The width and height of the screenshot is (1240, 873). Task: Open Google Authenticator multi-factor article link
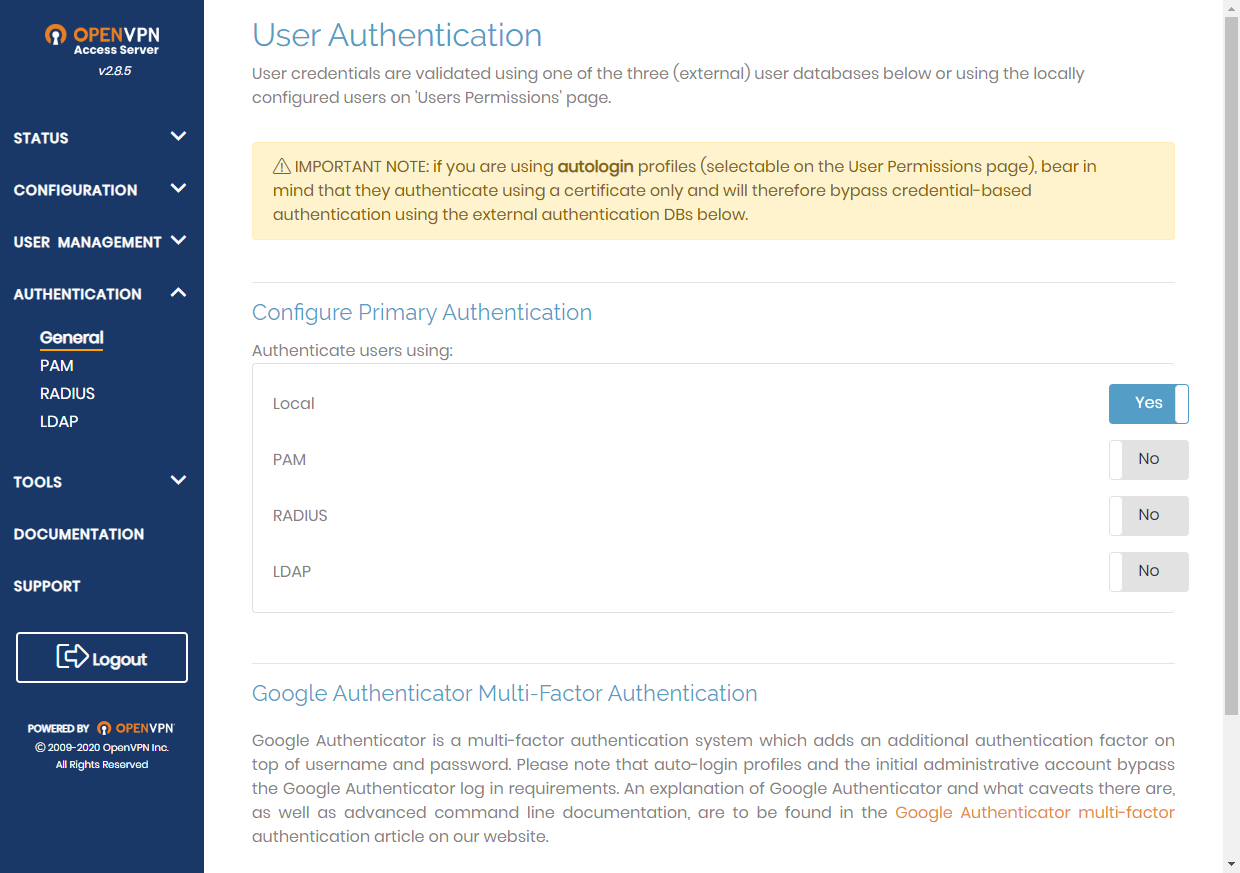coord(1035,813)
